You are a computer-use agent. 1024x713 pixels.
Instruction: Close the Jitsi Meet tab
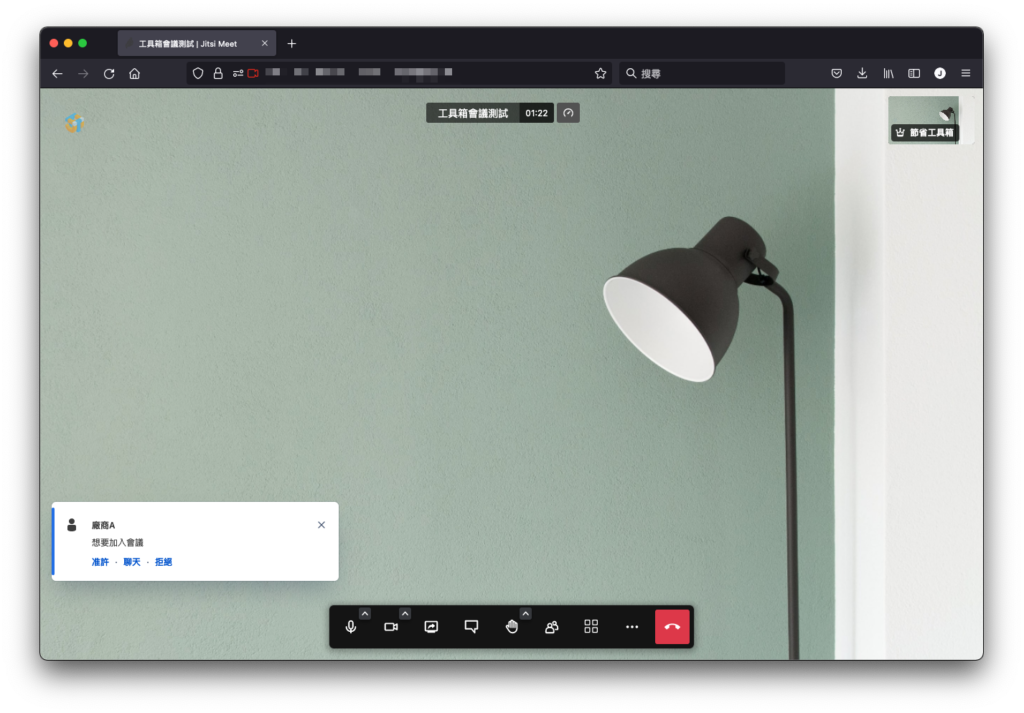264,44
